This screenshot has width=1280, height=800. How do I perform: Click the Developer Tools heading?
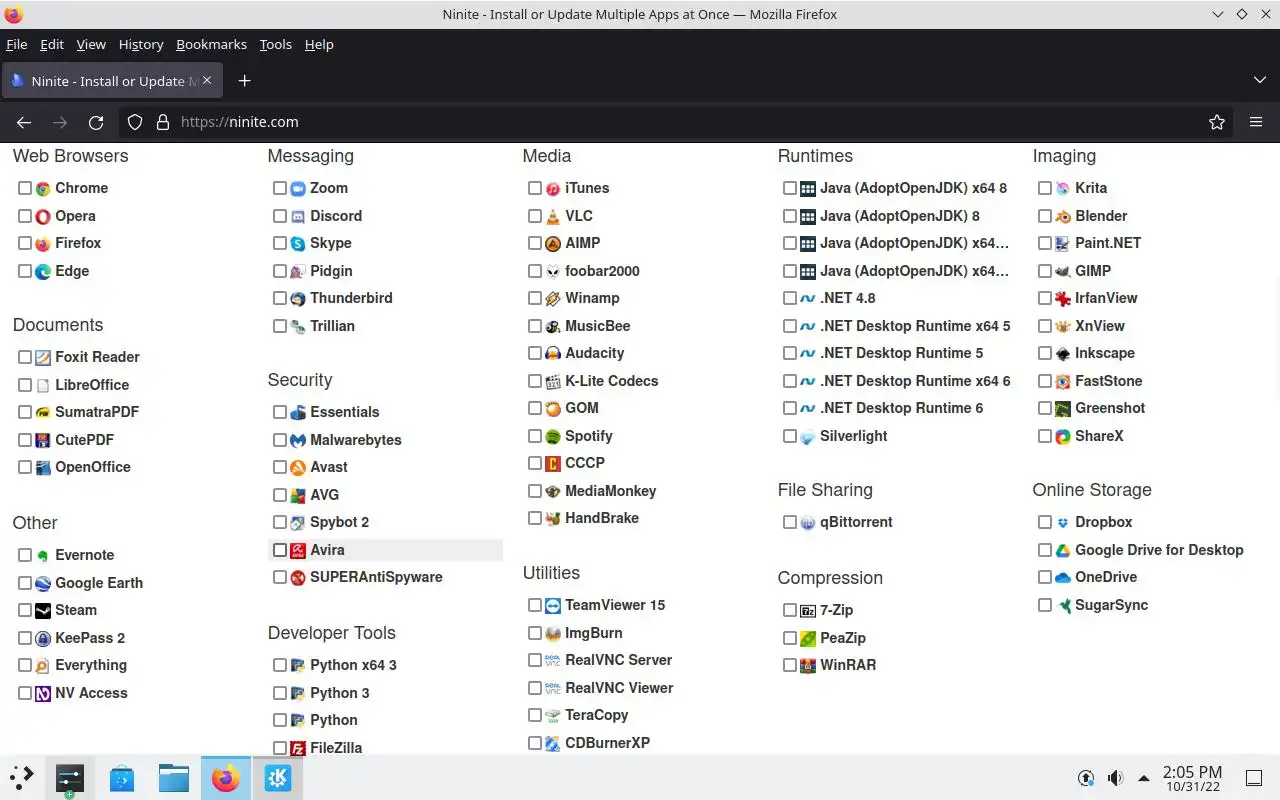pos(332,633)
